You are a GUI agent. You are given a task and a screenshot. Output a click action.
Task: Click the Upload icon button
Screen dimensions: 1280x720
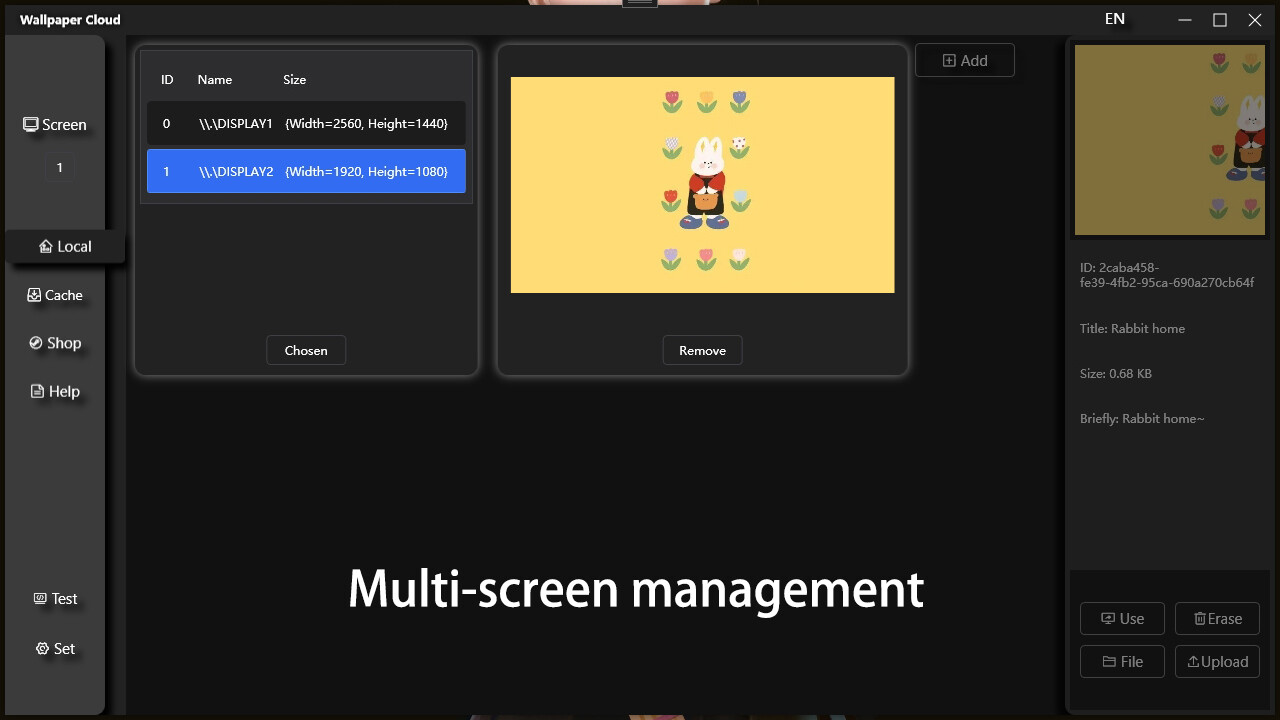[x=1217, y=661]
